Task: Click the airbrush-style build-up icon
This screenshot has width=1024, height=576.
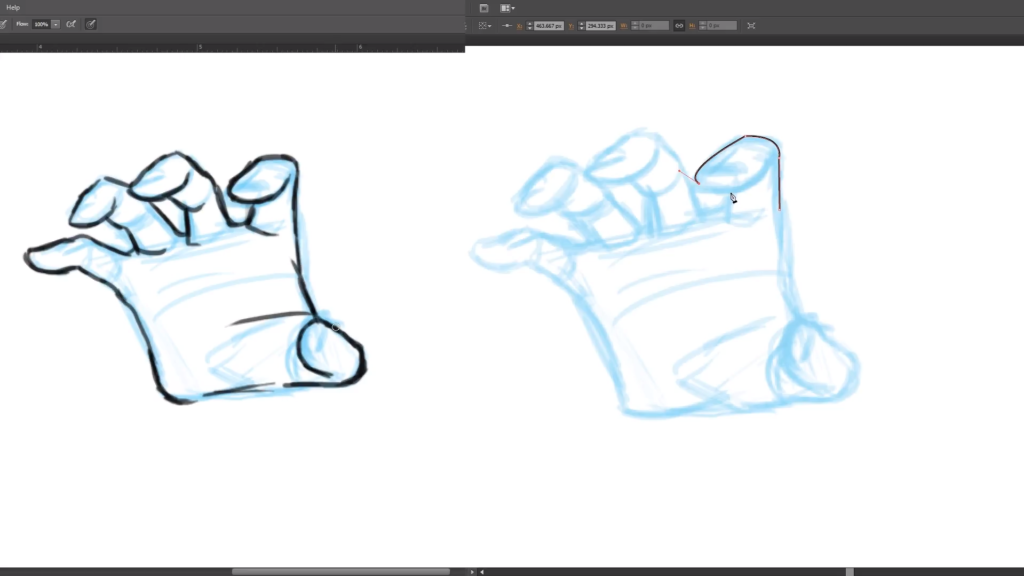Action: click(71, 24)
